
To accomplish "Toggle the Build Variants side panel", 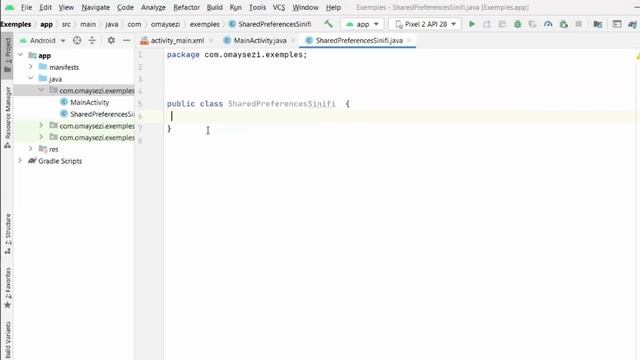I will (7, 340).
